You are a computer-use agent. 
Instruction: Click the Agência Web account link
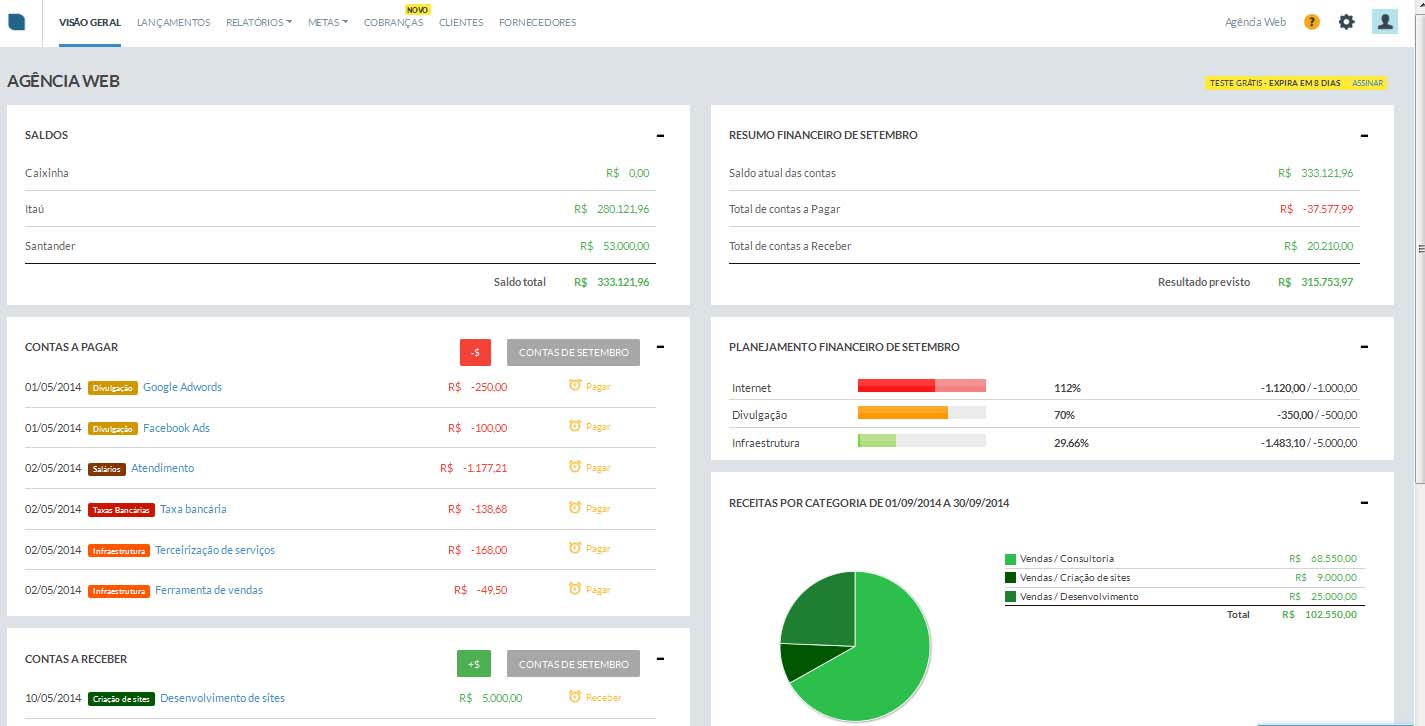[x=1255, y=22]
